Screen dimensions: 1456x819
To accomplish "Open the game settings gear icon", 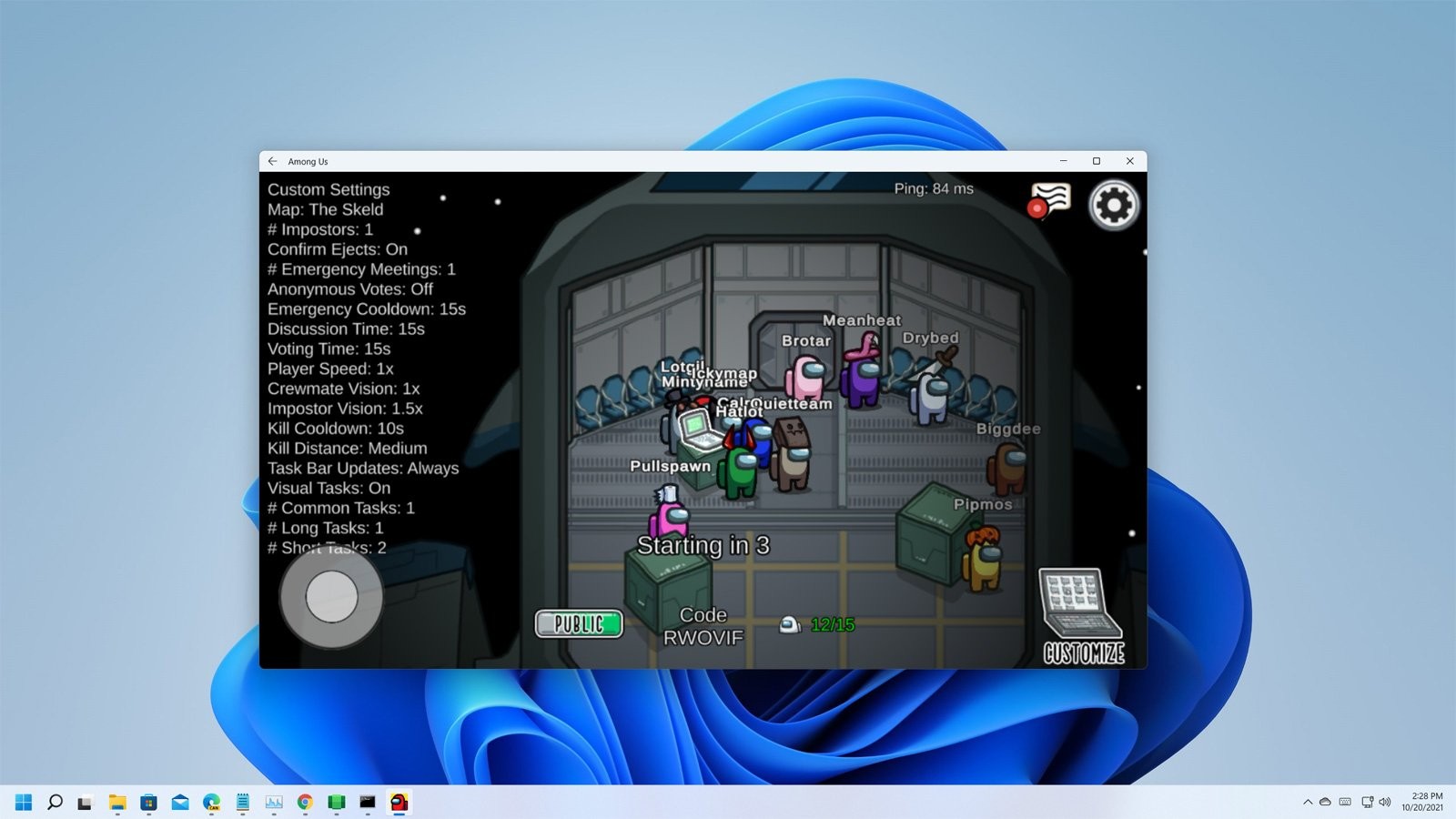I will (1114, 206).
